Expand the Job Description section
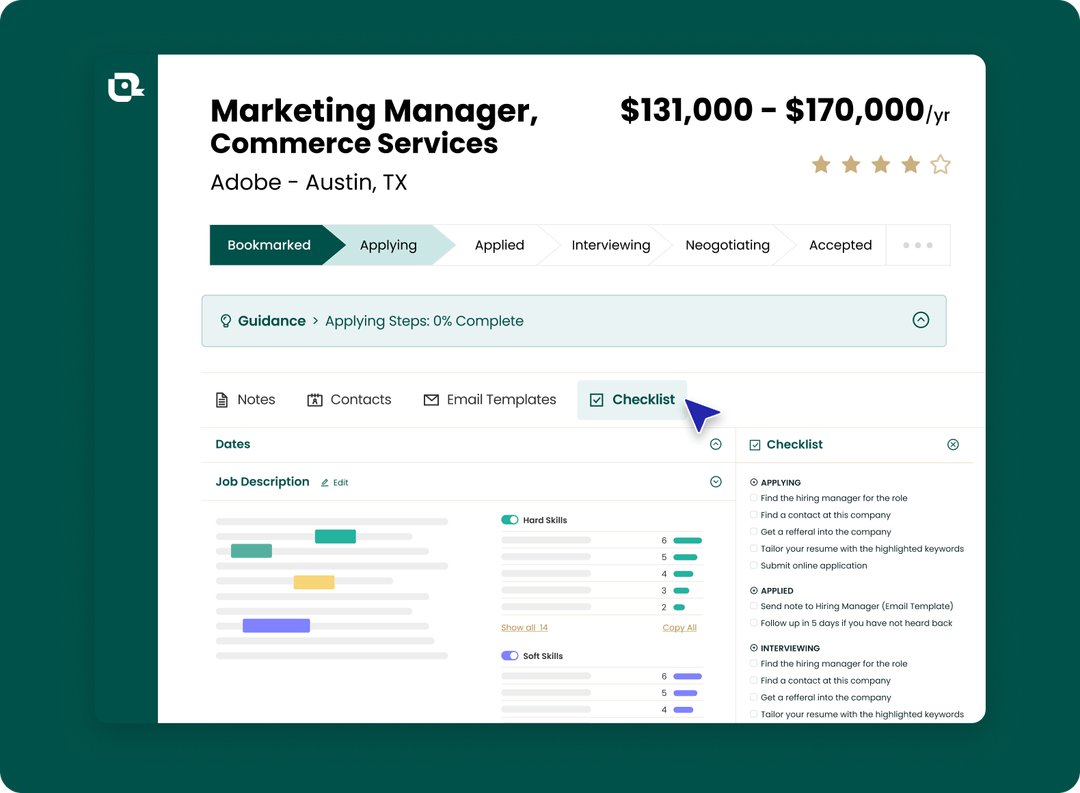 point(715,481)
